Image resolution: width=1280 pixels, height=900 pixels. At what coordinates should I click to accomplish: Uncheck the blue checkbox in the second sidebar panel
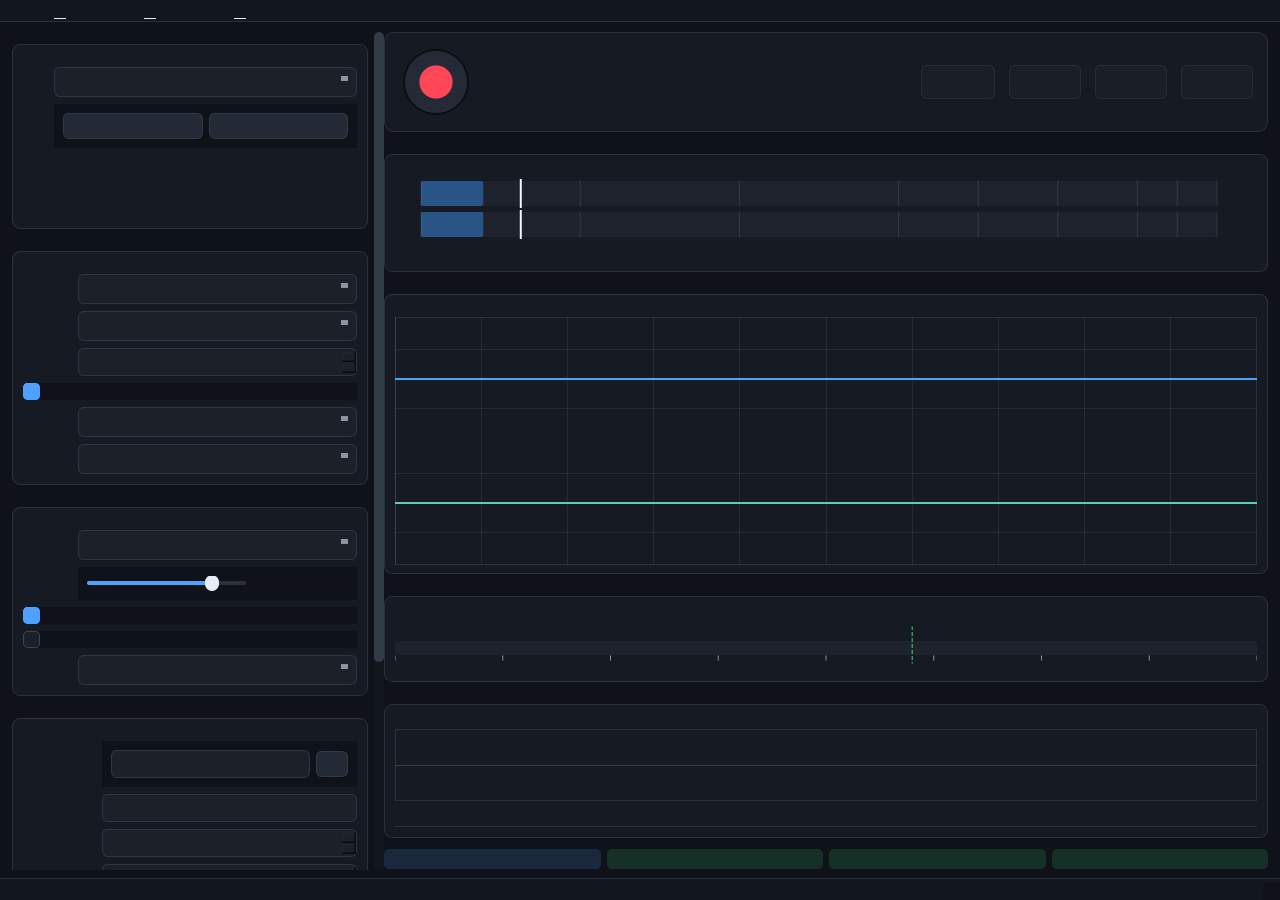[31, 391]
